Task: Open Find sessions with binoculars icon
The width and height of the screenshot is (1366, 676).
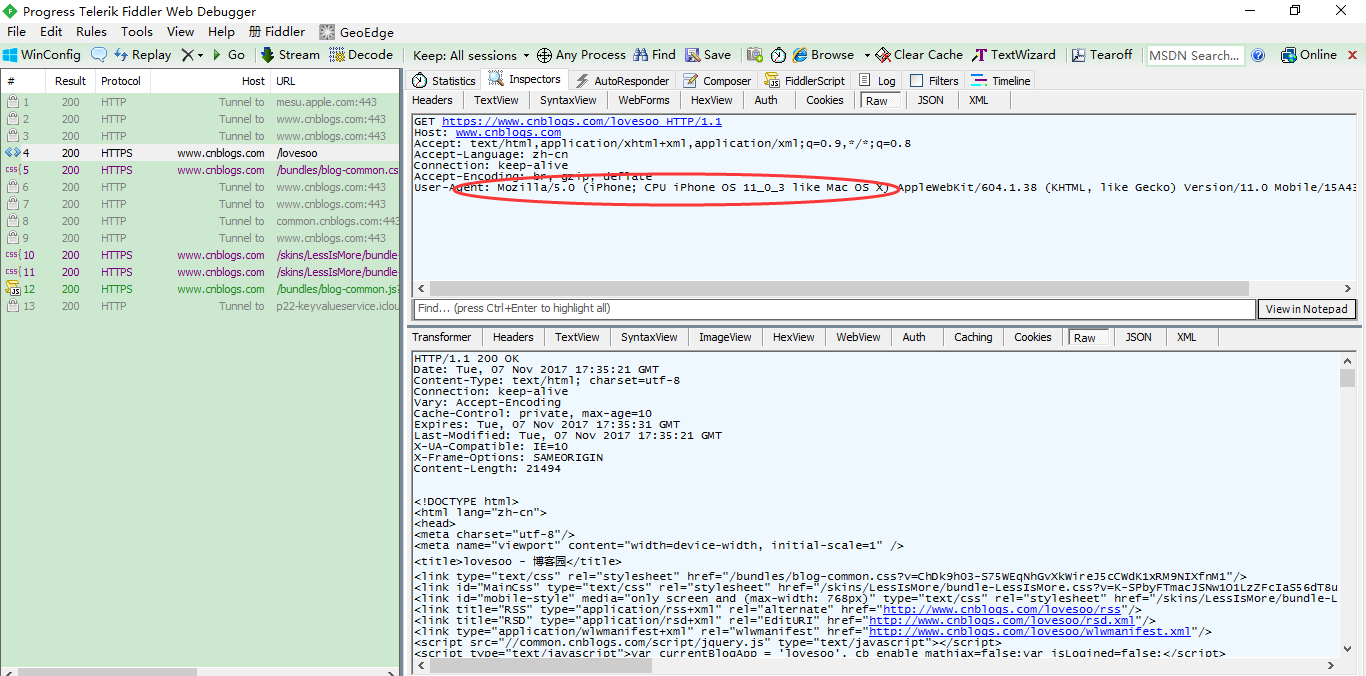Action: pos(654,55)
